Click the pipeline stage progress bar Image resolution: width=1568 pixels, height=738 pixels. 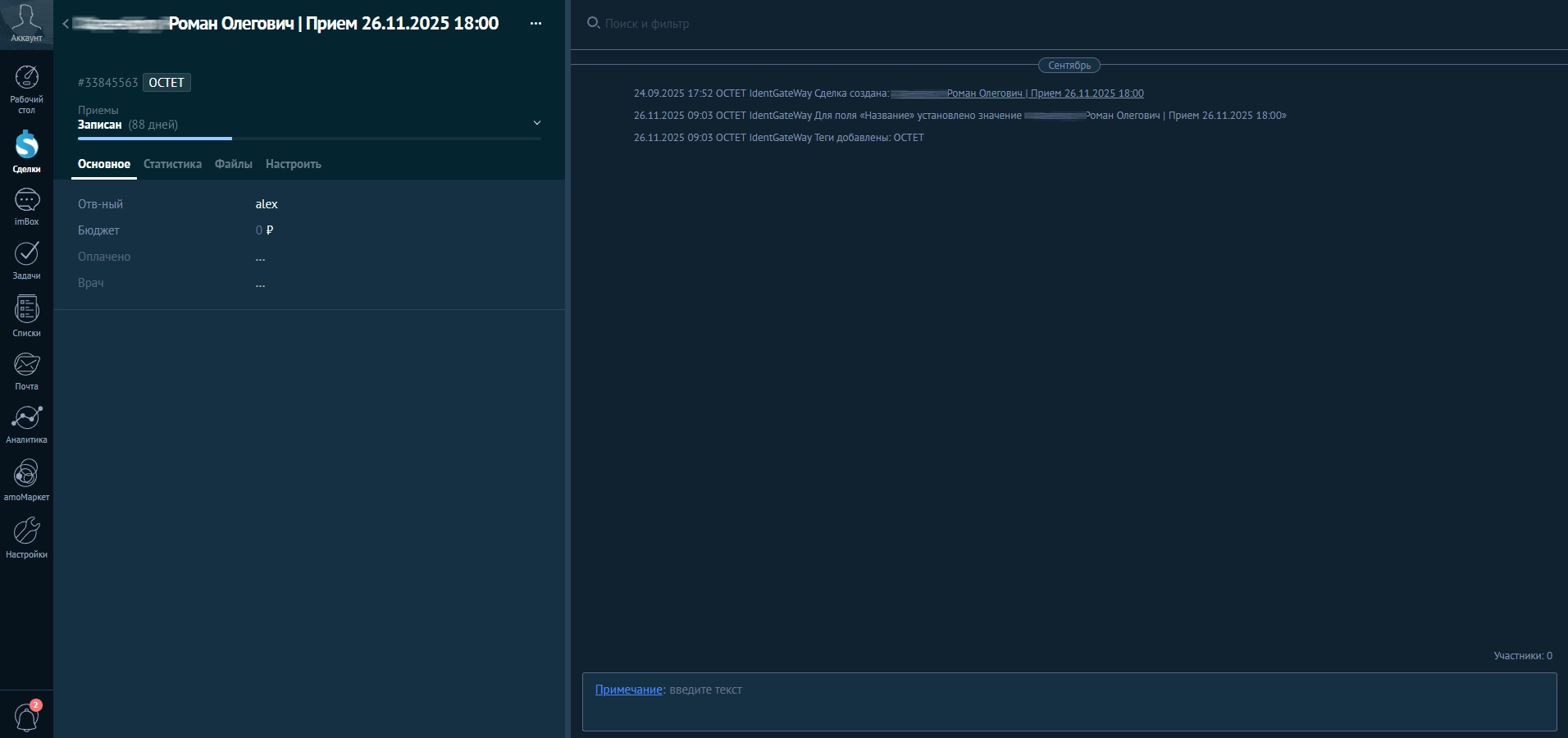tap(309, 139)
